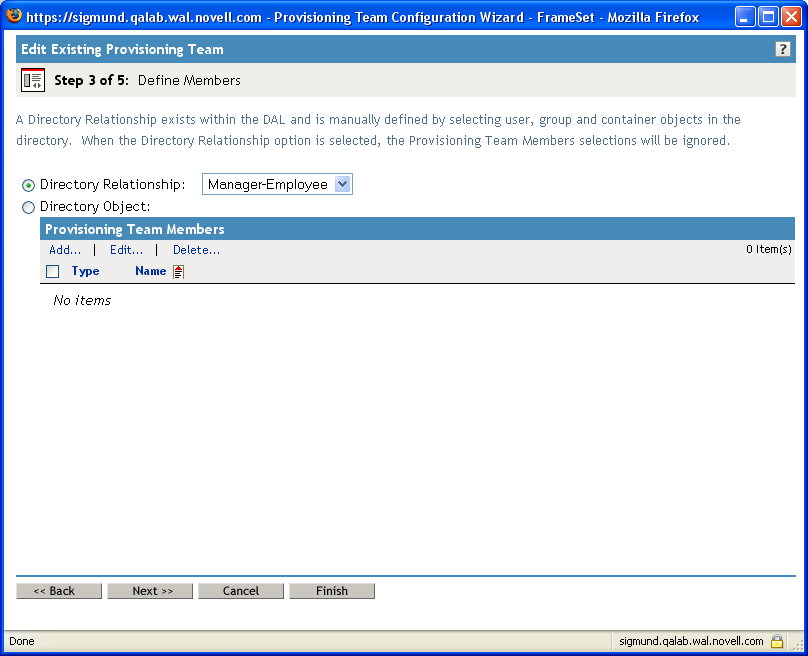The image size is (808, 656).
Task: Click the security padlock in status bar
Action: (x=777, y=641)
